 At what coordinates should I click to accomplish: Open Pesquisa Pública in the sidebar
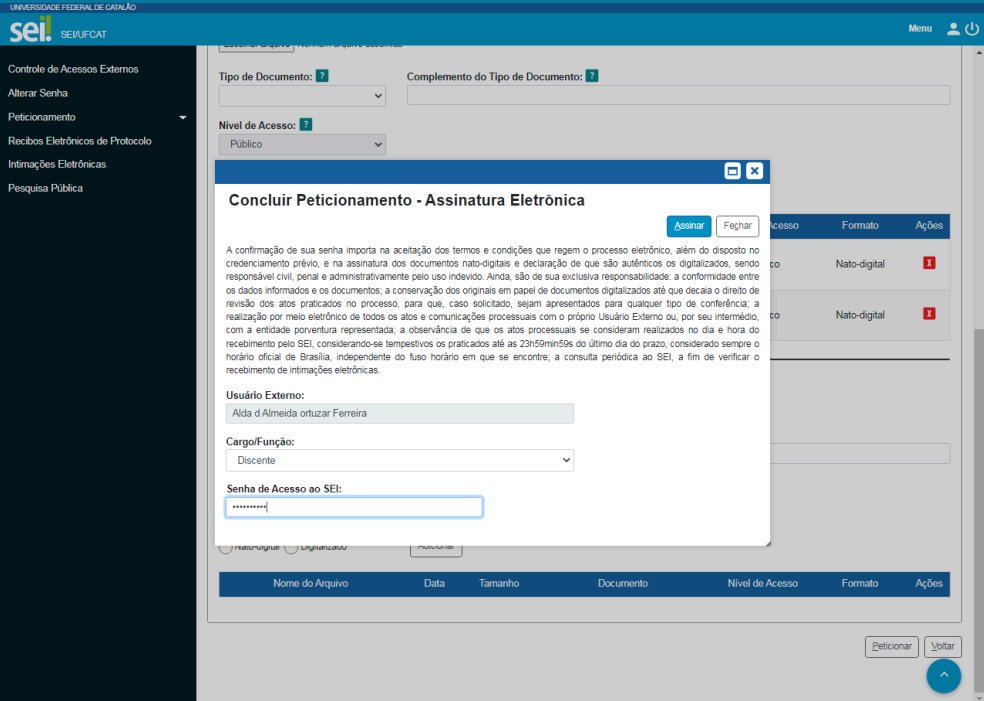point(45,188)
